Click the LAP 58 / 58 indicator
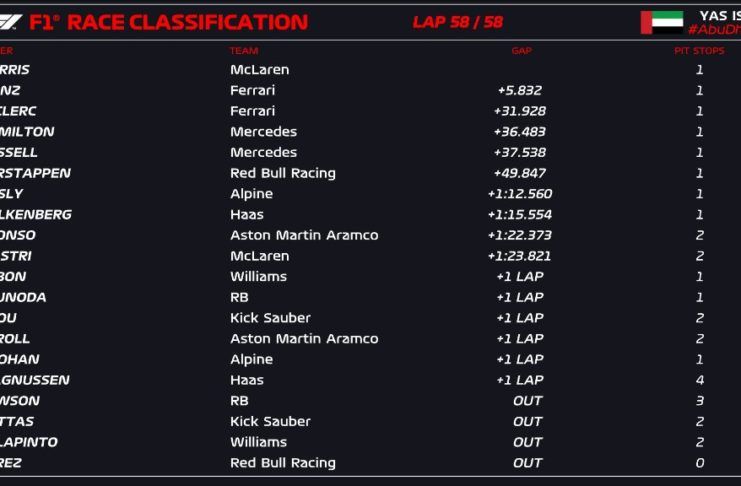The height and width of the screenshot is (486, 741). pos(457,22)
